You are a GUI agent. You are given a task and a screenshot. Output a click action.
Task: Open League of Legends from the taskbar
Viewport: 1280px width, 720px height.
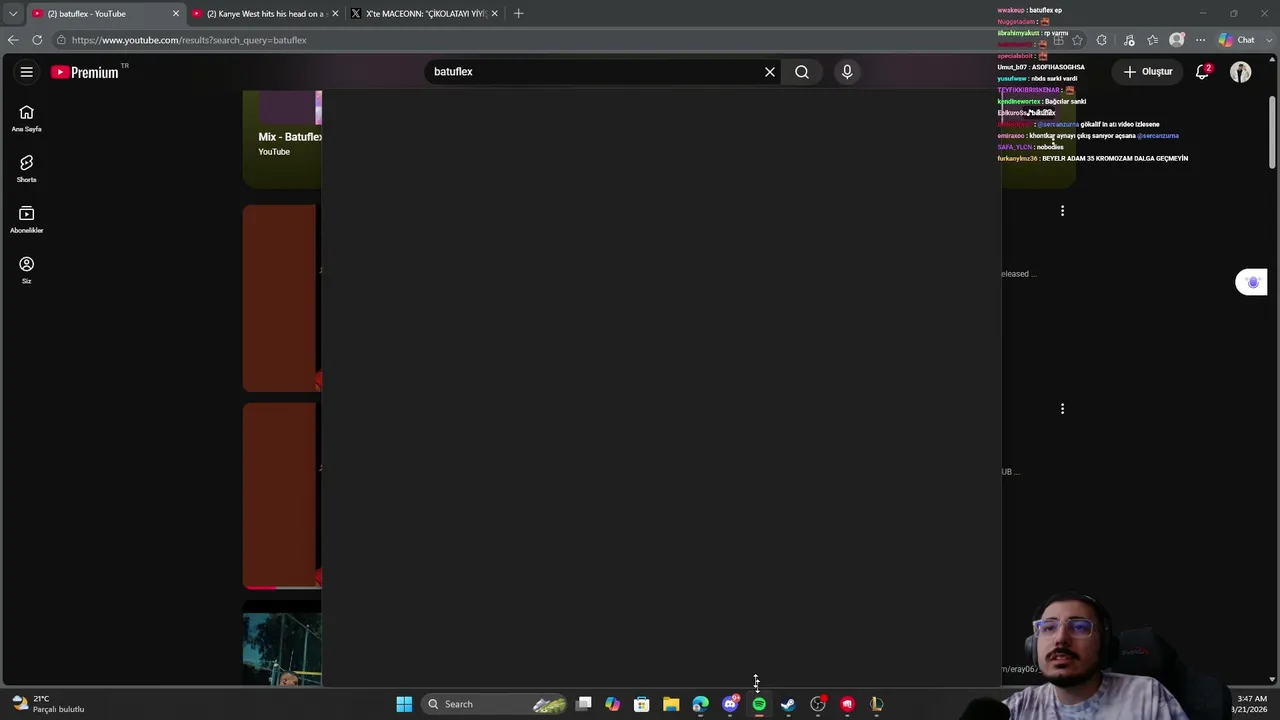(876, 704)
